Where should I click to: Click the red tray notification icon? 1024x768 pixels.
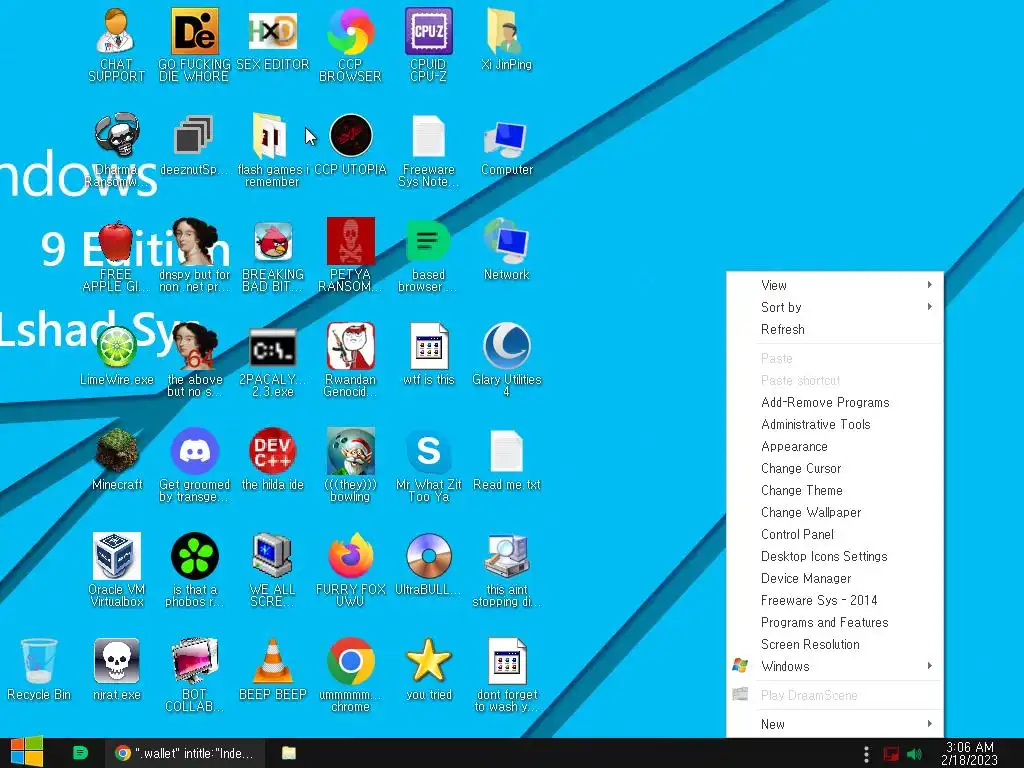coord(891,754)
